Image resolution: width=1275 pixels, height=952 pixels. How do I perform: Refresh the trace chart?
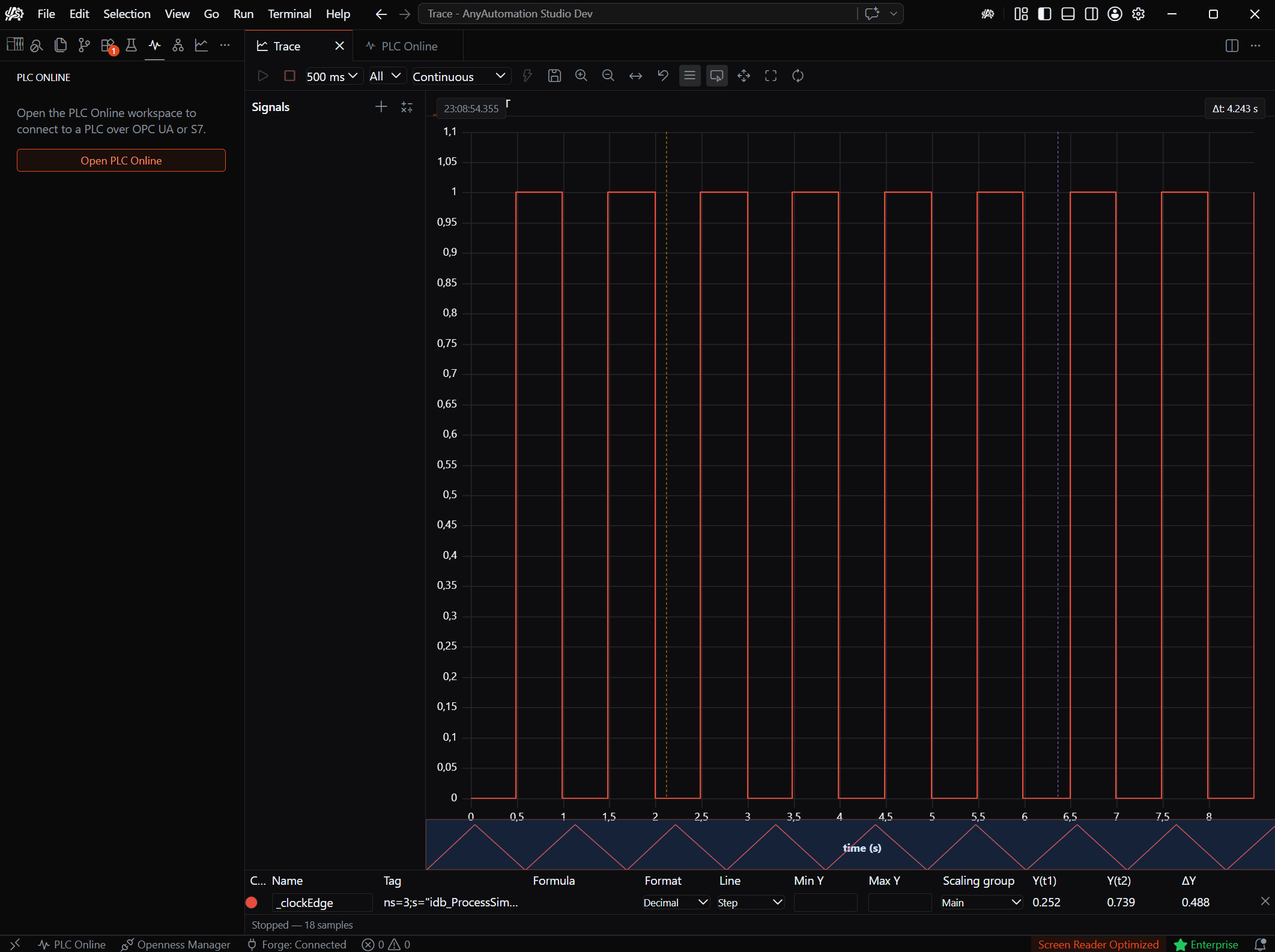[x=798, y=76]
